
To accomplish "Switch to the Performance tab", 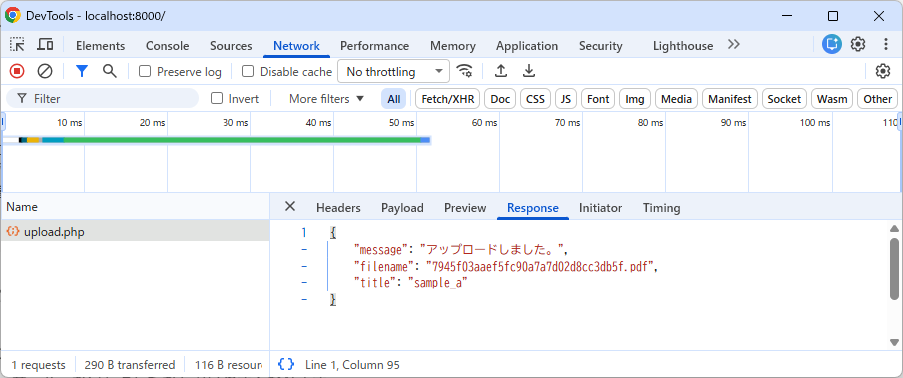I will 374,46.
